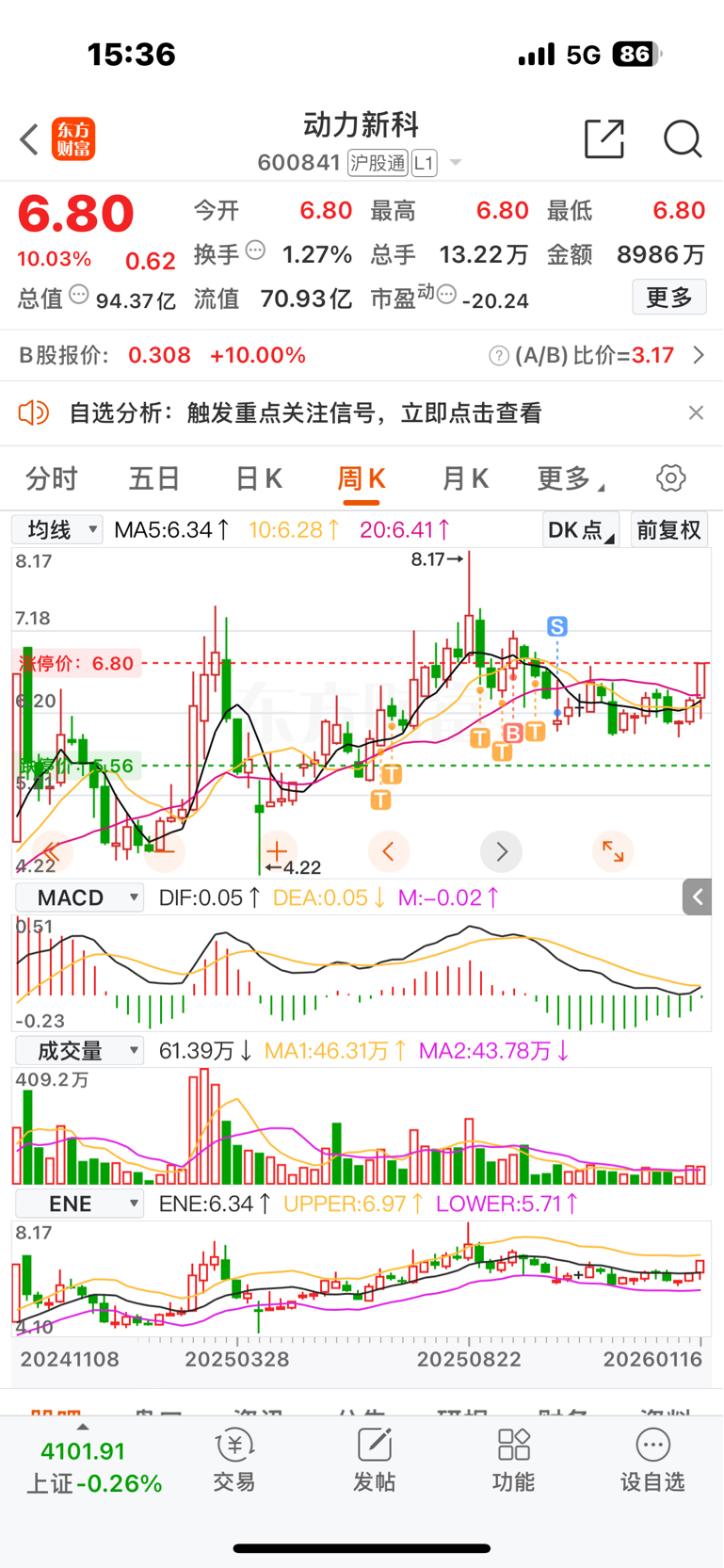Viewport: 724px width, 1568px height.
Task: Jump chart back with double-left arrows icon
Action: [x=52, y=851]
